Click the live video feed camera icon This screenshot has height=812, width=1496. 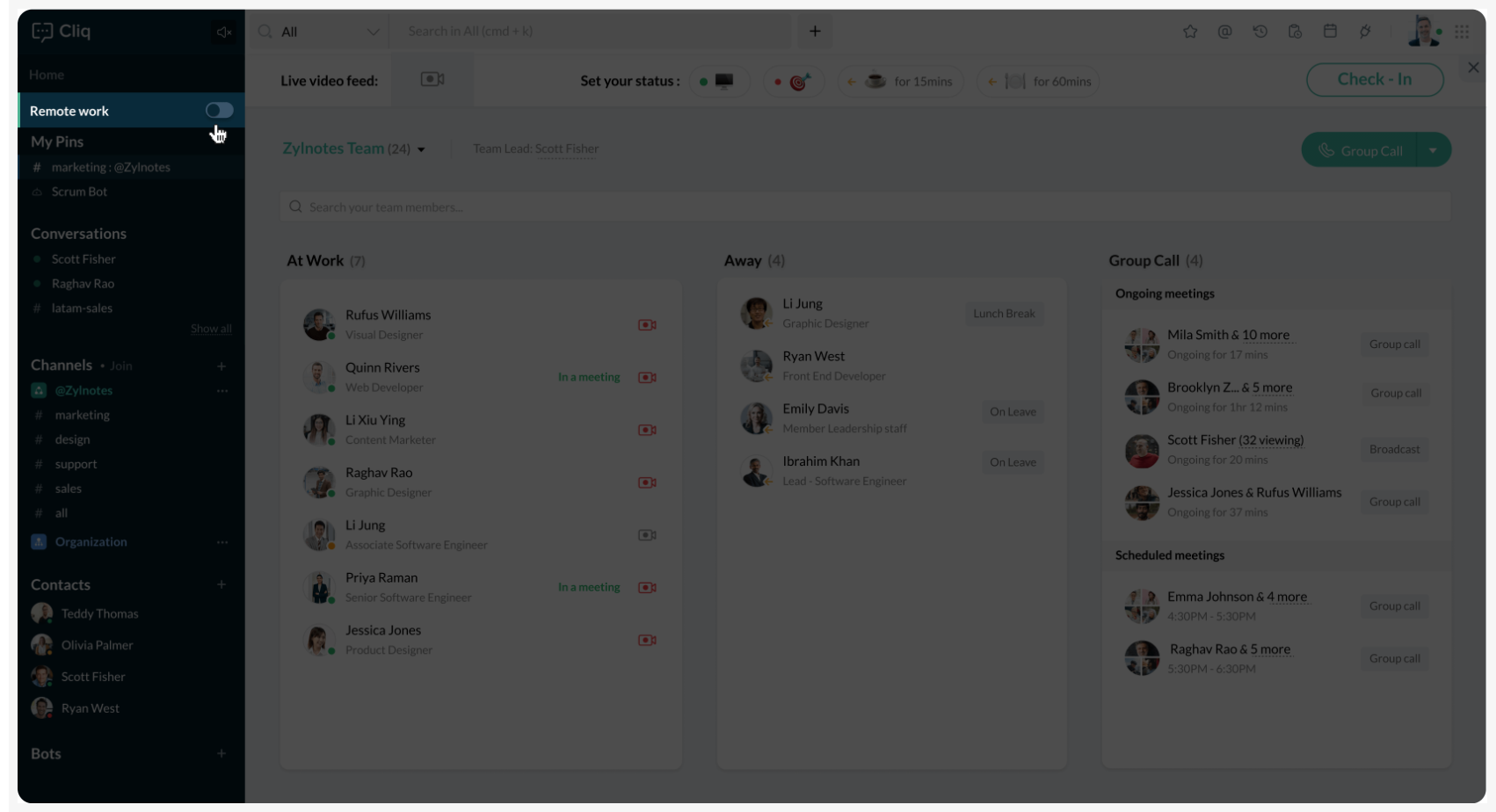click(x=432, y=80)
